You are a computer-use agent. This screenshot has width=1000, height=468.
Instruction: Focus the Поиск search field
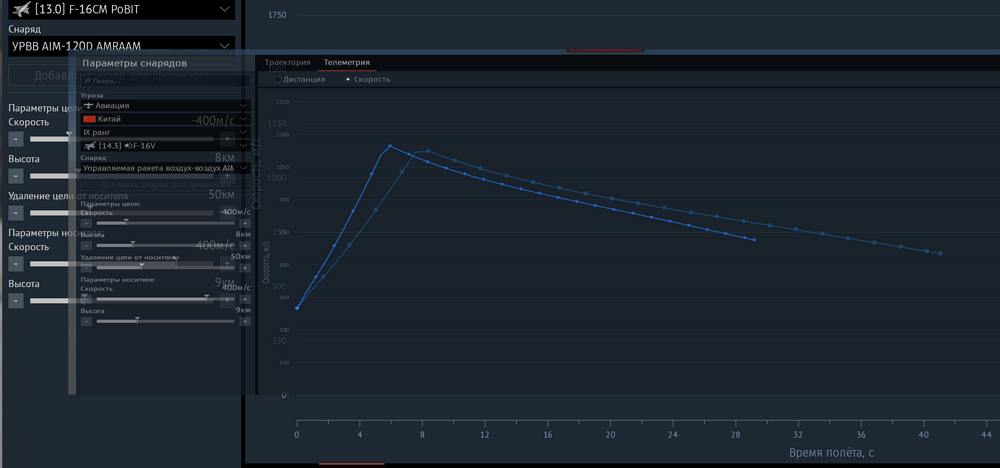pos(165,81)
